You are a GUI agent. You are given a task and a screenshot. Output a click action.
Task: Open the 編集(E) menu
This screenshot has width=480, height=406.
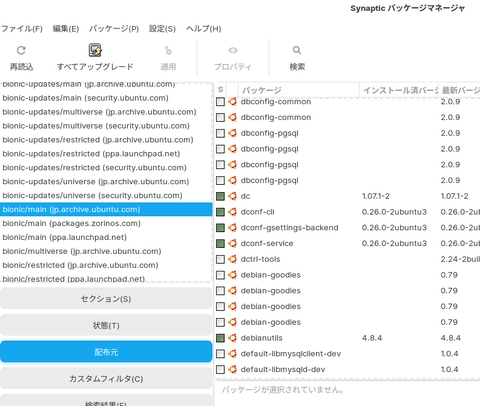66,29
